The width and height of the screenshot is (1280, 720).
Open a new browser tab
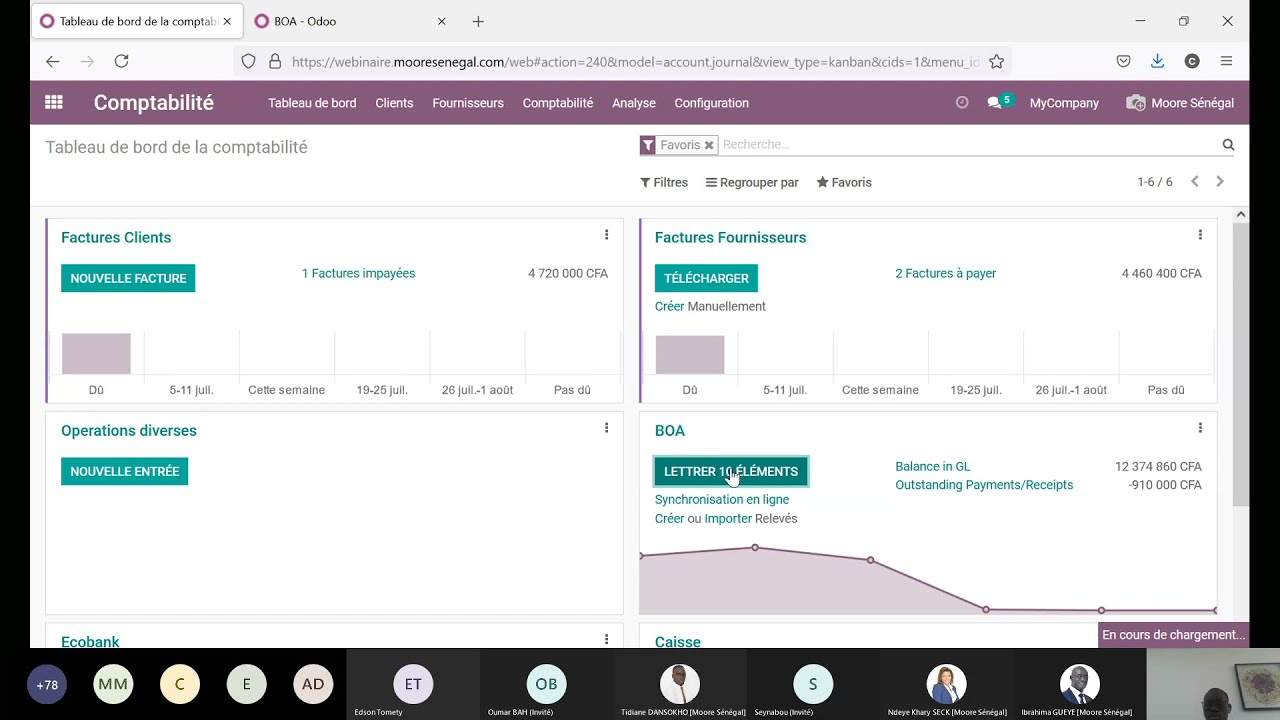[x=478, y=21]
